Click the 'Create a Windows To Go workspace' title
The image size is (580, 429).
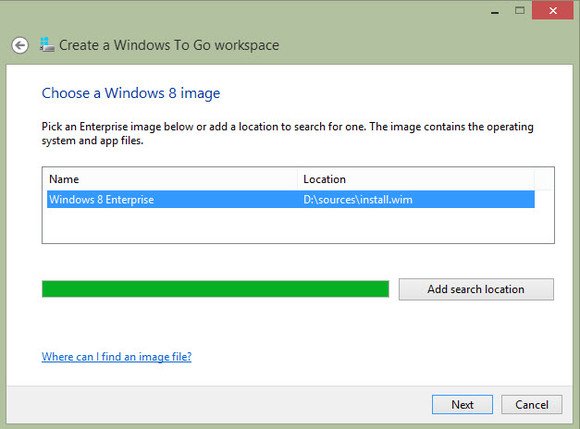tap(169, 45)
